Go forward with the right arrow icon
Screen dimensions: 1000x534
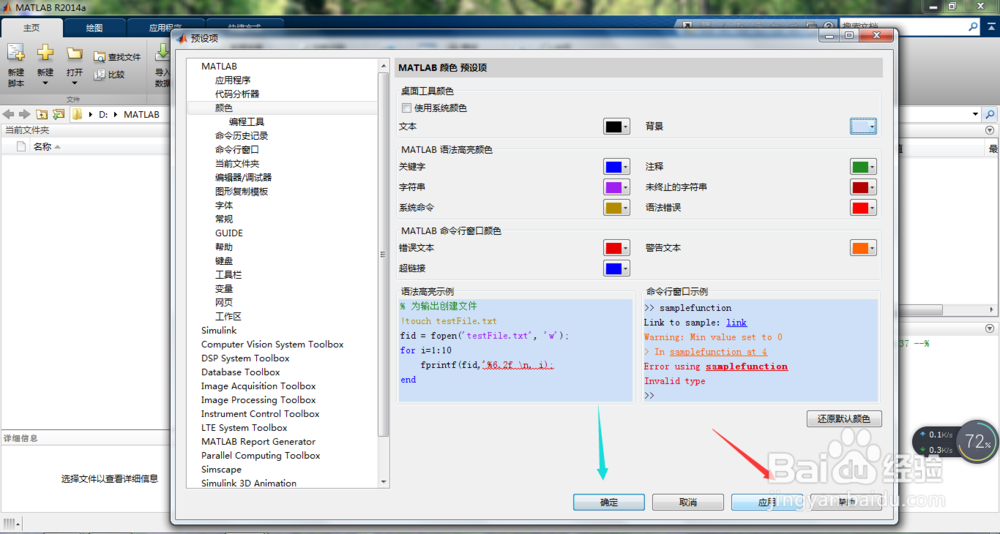point(24,114)
